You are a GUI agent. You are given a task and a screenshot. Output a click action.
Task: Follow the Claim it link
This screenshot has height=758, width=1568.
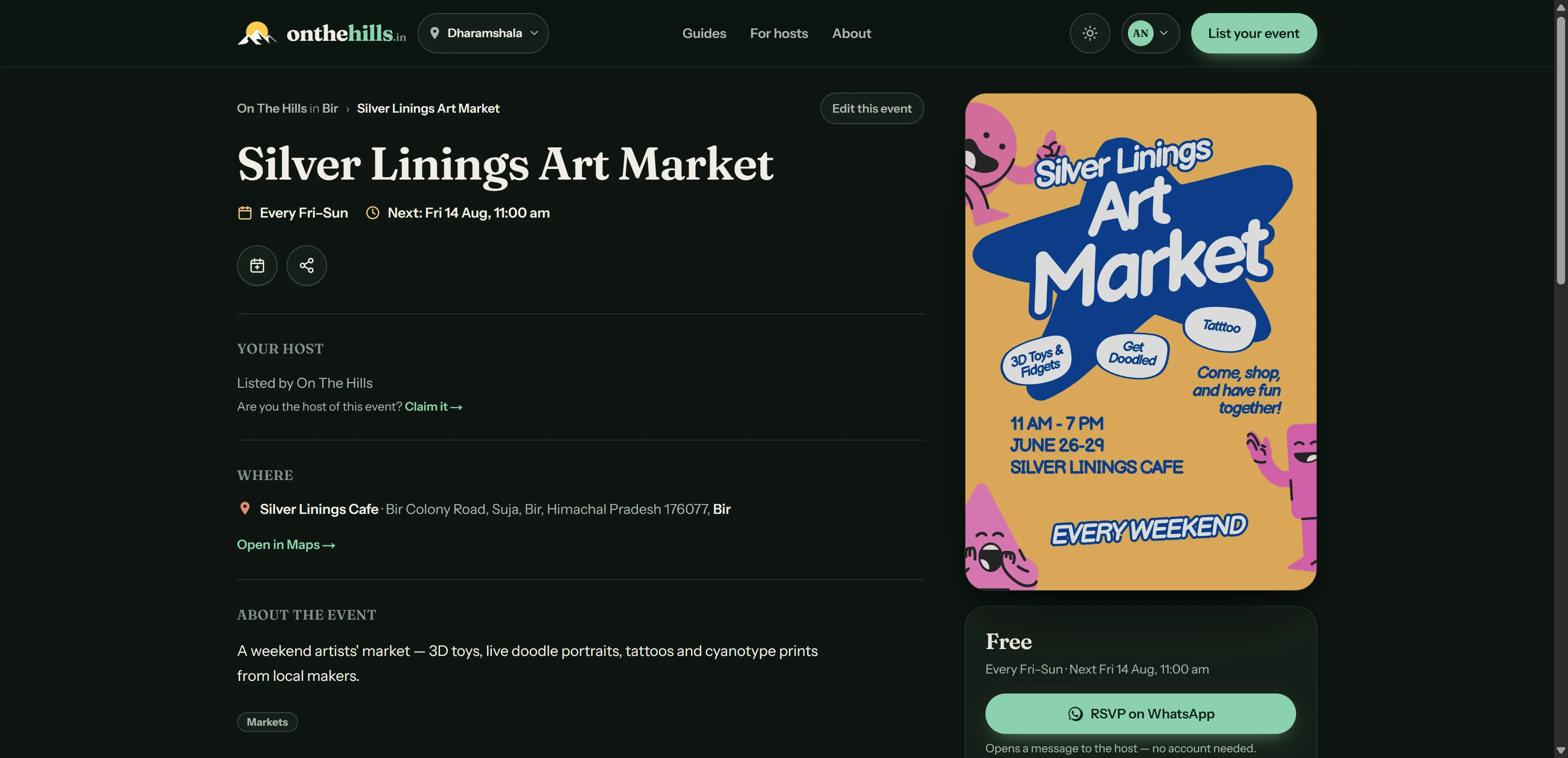click(434, 407)
